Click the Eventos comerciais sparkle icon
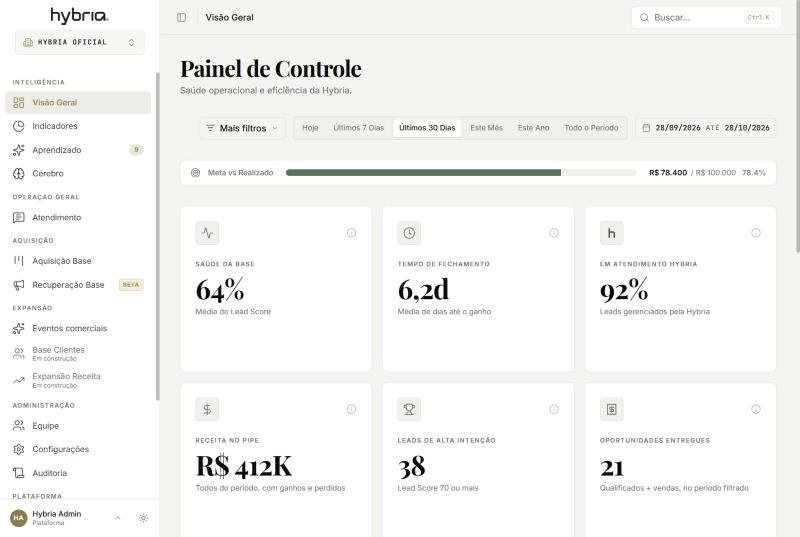800x537 pixels. pos(19,328)
